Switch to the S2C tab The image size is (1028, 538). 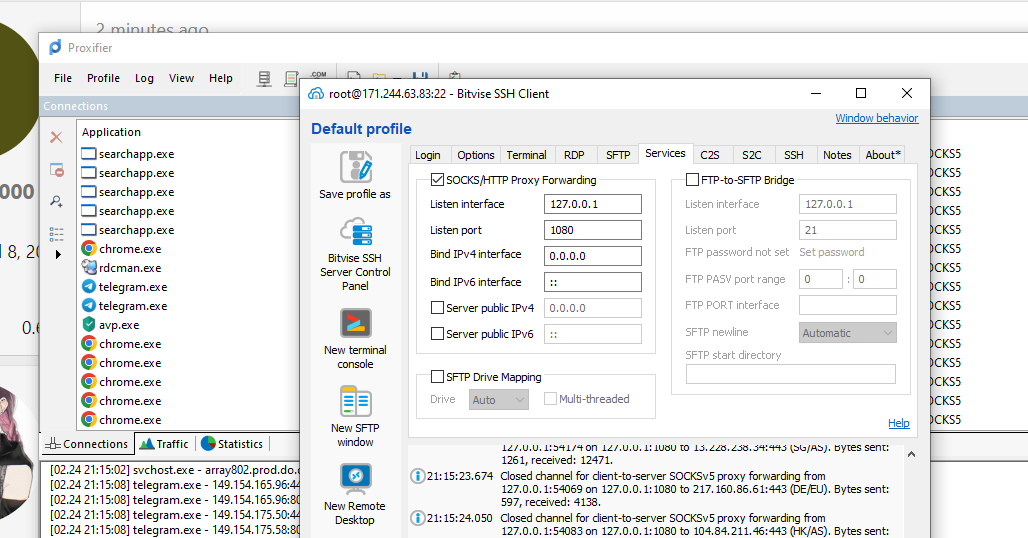point(751,155)
